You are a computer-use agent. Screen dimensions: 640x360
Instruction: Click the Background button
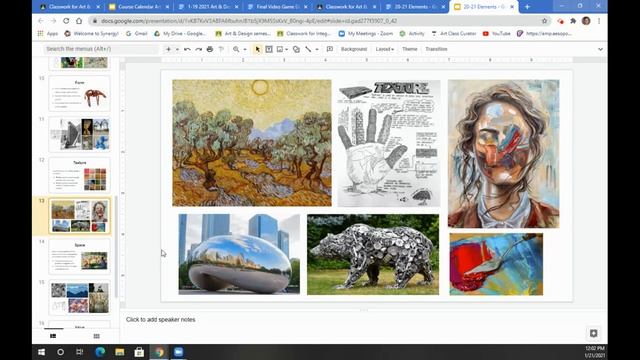pos(354,49)
